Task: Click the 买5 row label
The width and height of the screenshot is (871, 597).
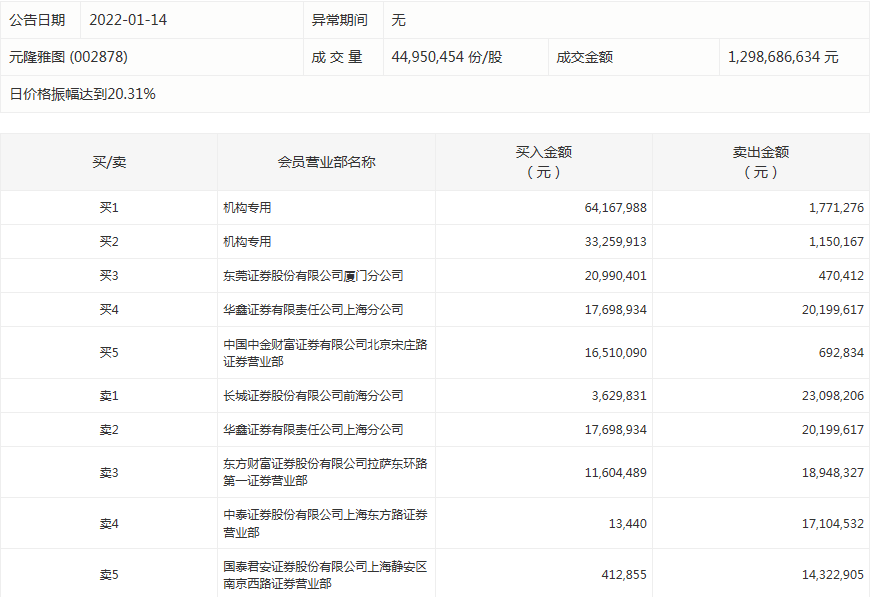Action: point(109,353)
